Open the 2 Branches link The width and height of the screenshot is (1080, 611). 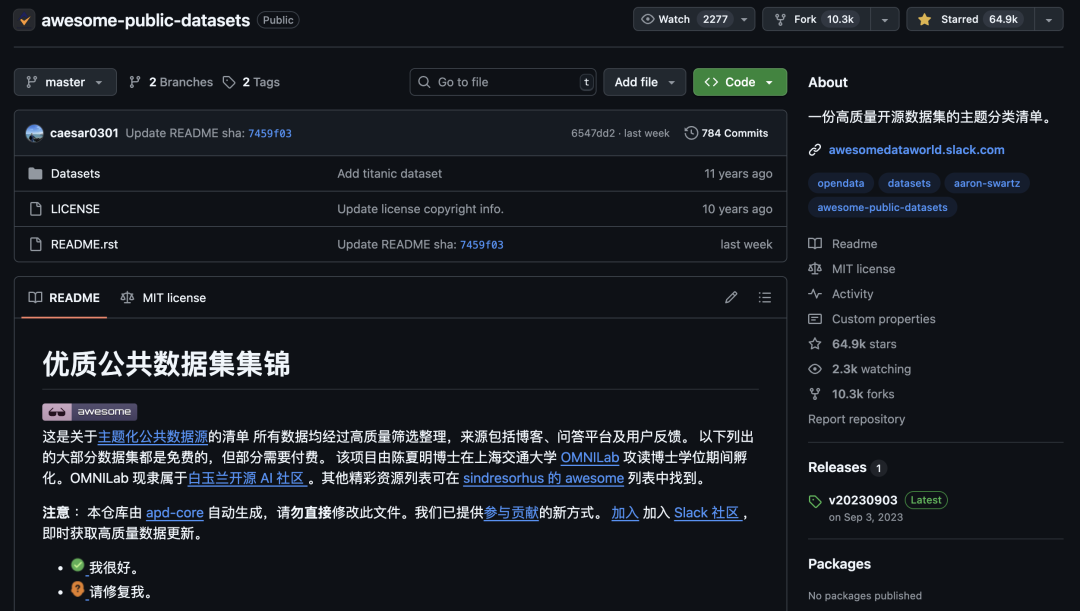click(171, 82)
